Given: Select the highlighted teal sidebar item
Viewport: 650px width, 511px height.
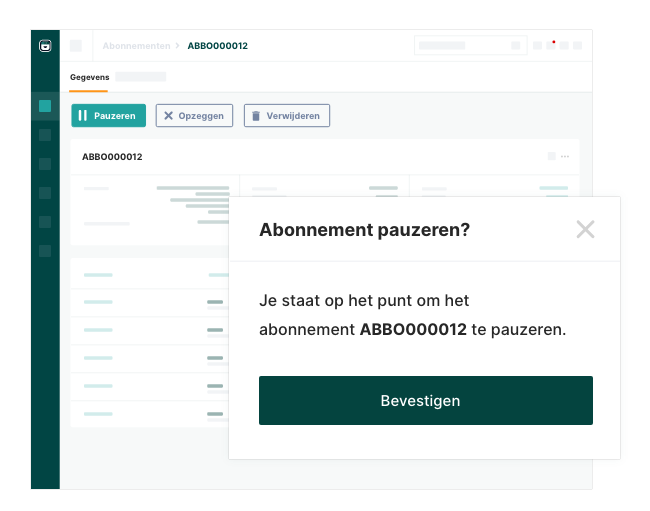Looking at the screenshot, I should 45,106.
